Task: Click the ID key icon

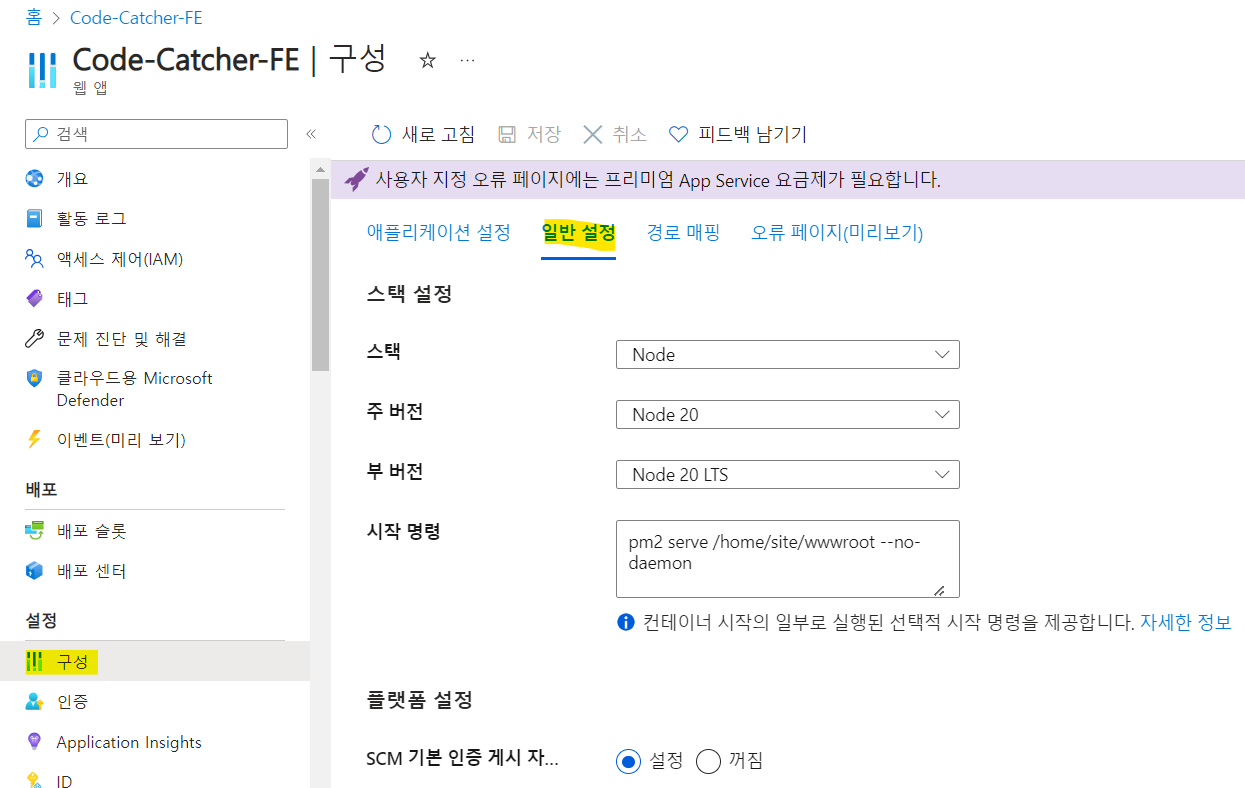Action: [x=35, y=780]
